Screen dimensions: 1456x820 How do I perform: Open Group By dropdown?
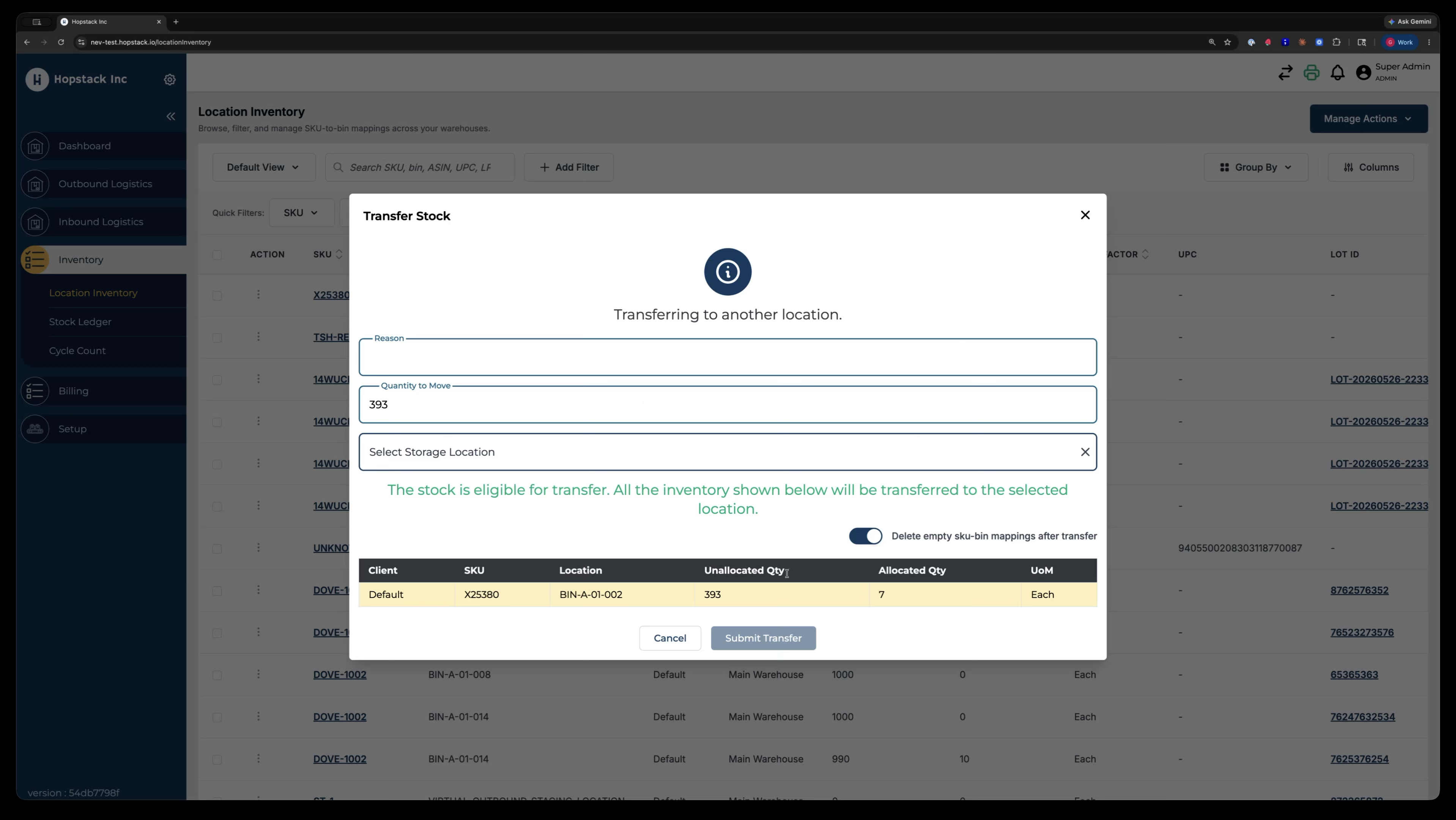1255,167
